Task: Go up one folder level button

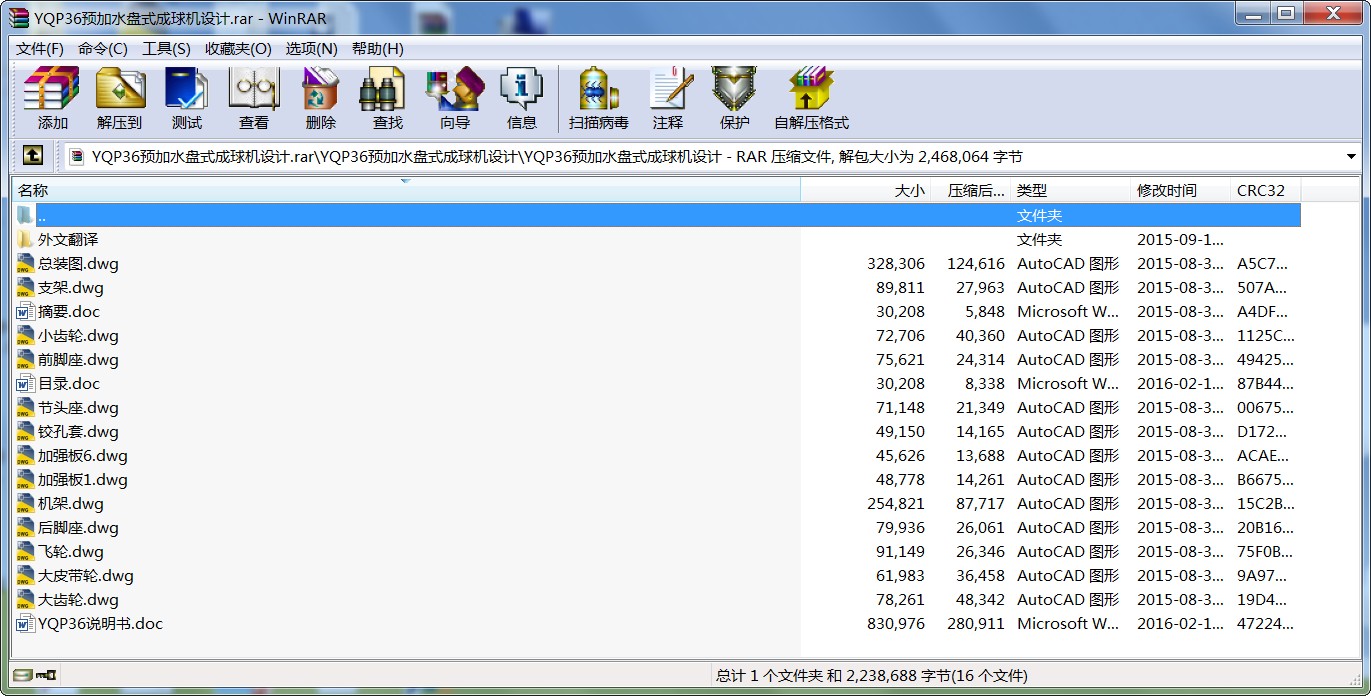Action: [x=32, y=156]
